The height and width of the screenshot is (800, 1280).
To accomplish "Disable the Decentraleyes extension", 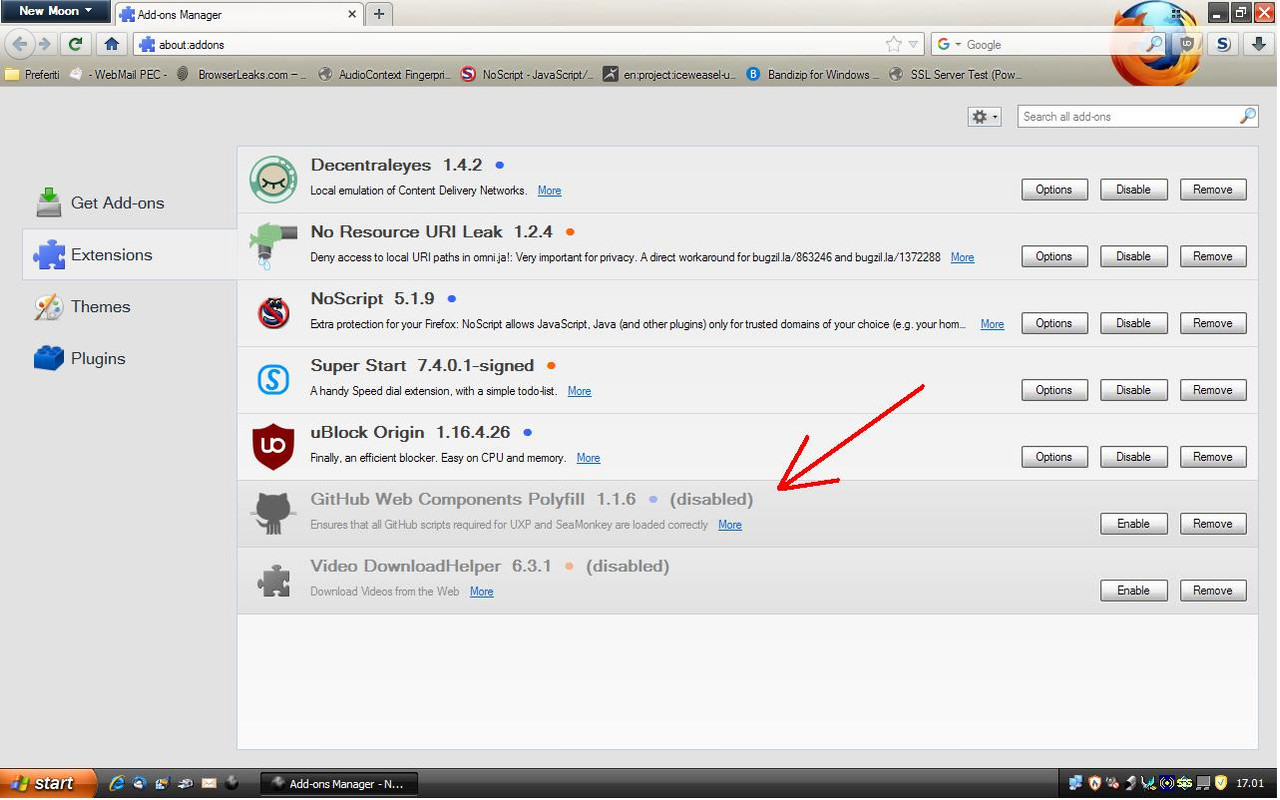I will 1133,189.
